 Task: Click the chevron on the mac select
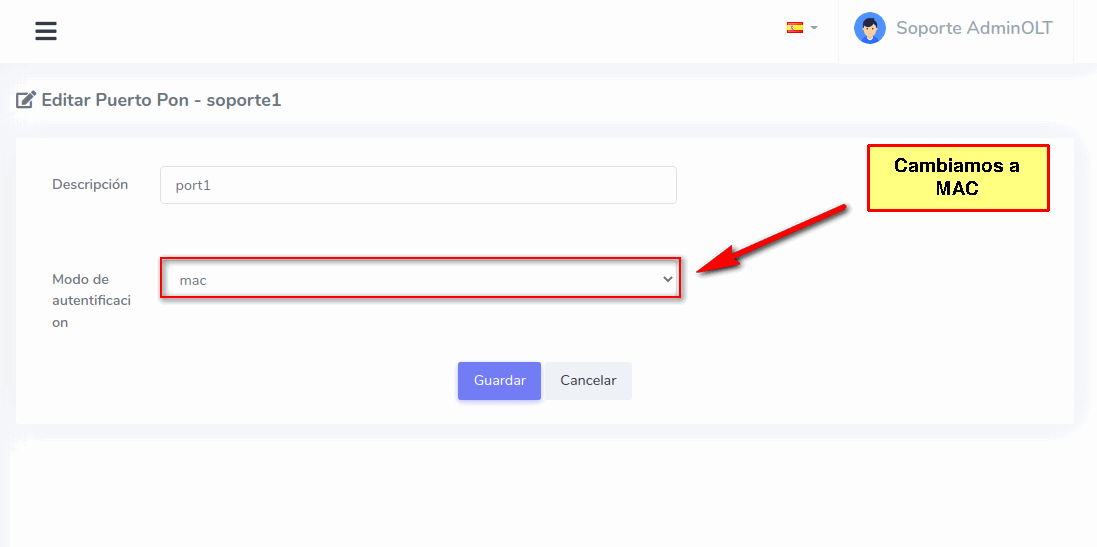[668, 280]
